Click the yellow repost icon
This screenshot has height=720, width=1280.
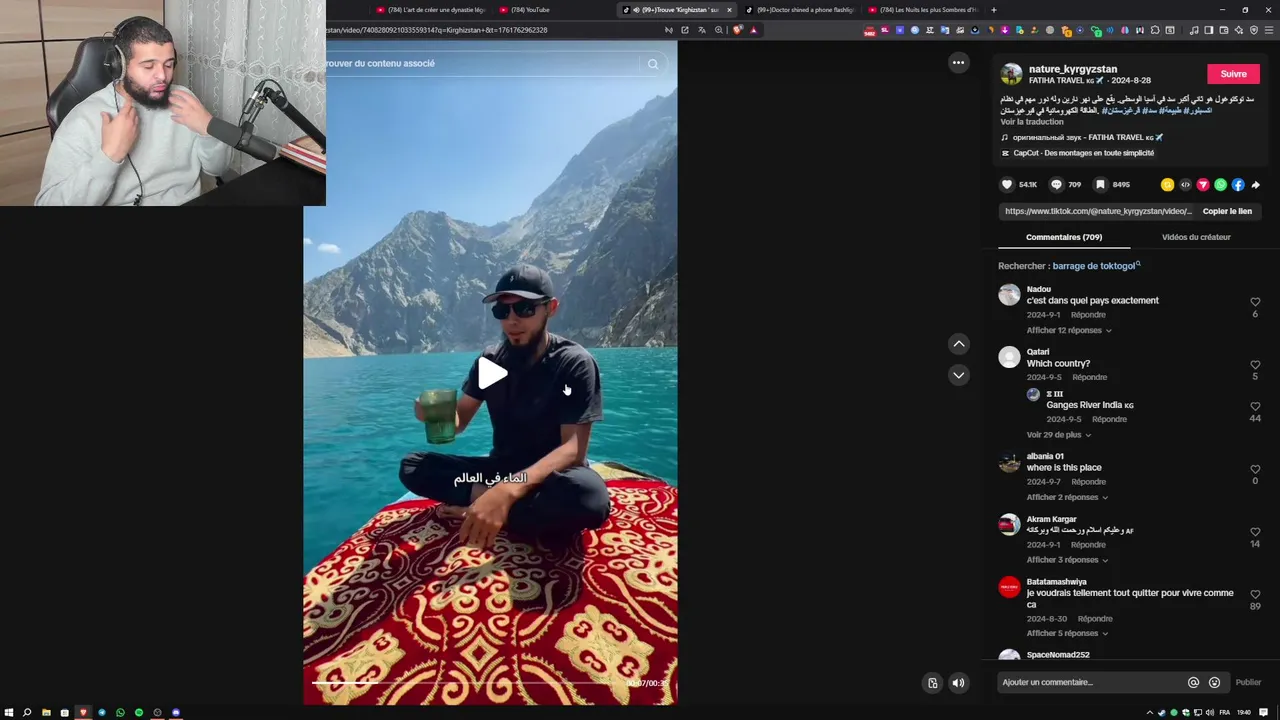click(1167, 184)
